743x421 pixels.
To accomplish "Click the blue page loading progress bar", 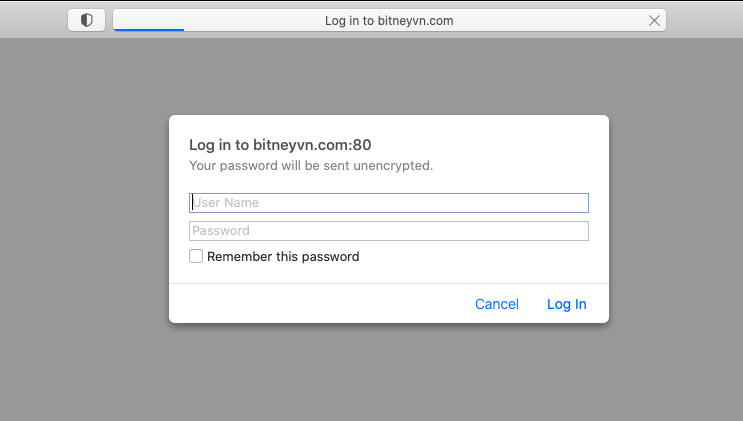I will (x=148, y=30).
